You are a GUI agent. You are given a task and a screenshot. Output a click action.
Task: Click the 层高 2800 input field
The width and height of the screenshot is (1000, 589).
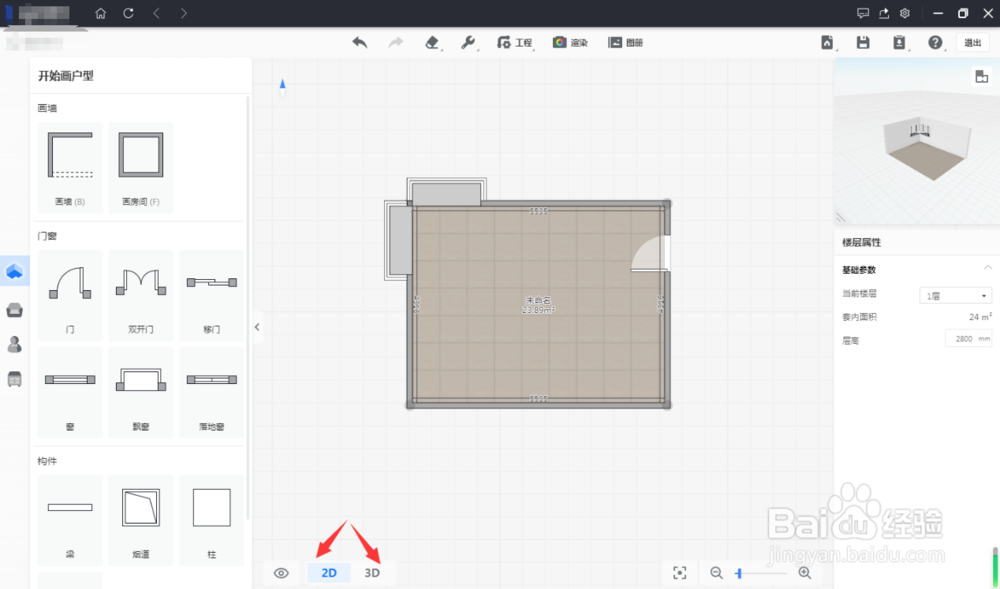[x=968, y=338]
